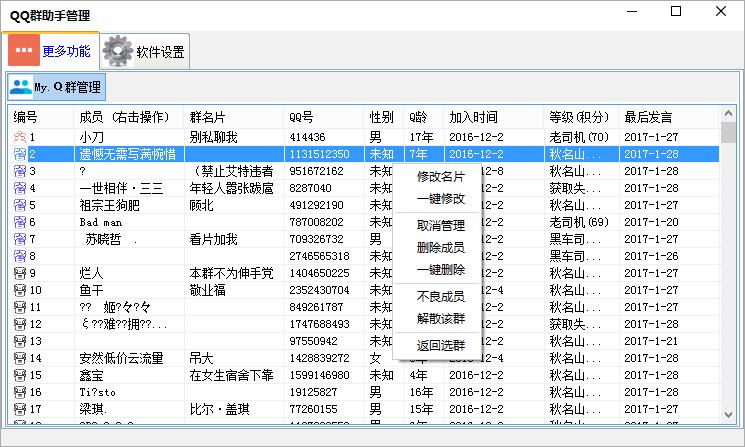The height and width of the screenshot is (447, 745).
Task: Sort by the QQ号 column header
Action: [324, 117]
